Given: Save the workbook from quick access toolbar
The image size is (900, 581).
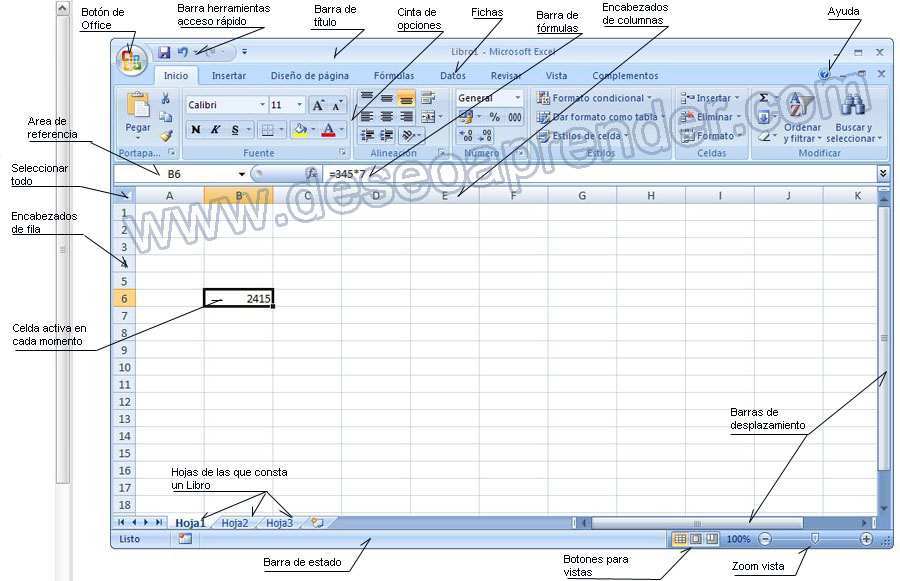Looking at the screenshot, I should (164, 52).
